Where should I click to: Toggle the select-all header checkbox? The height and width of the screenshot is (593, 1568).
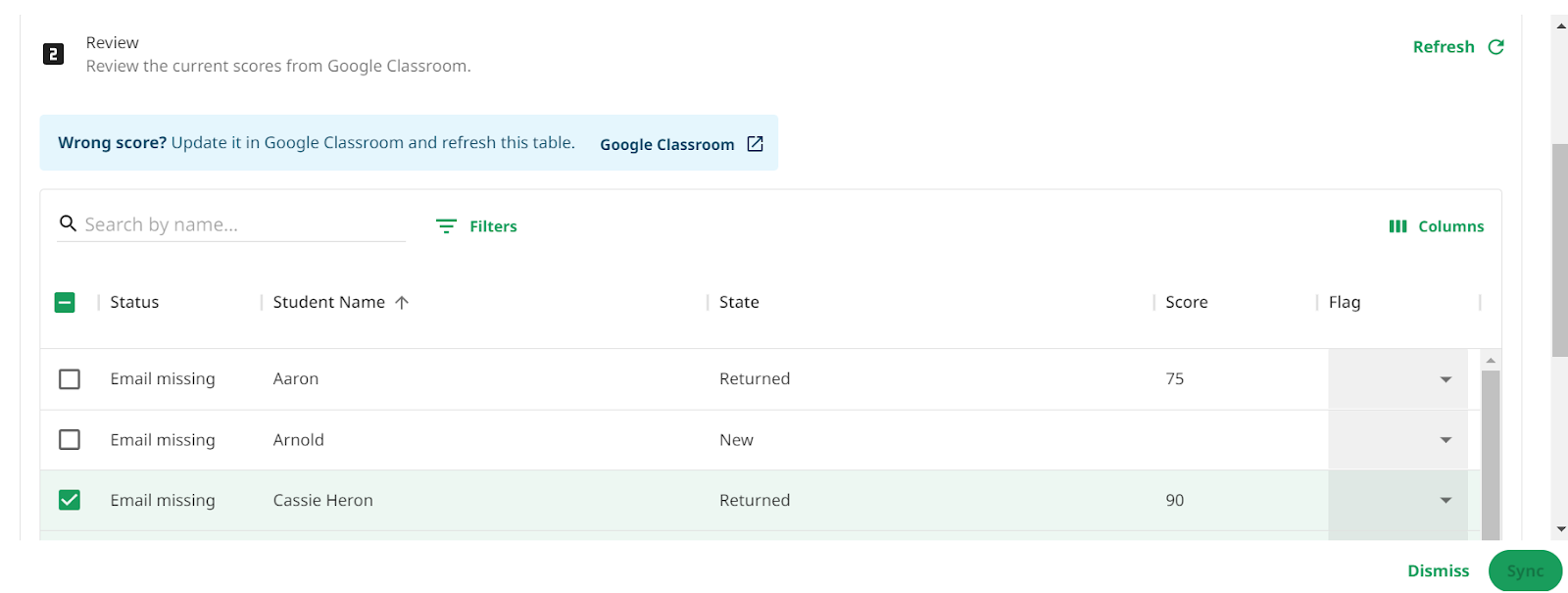65,303
